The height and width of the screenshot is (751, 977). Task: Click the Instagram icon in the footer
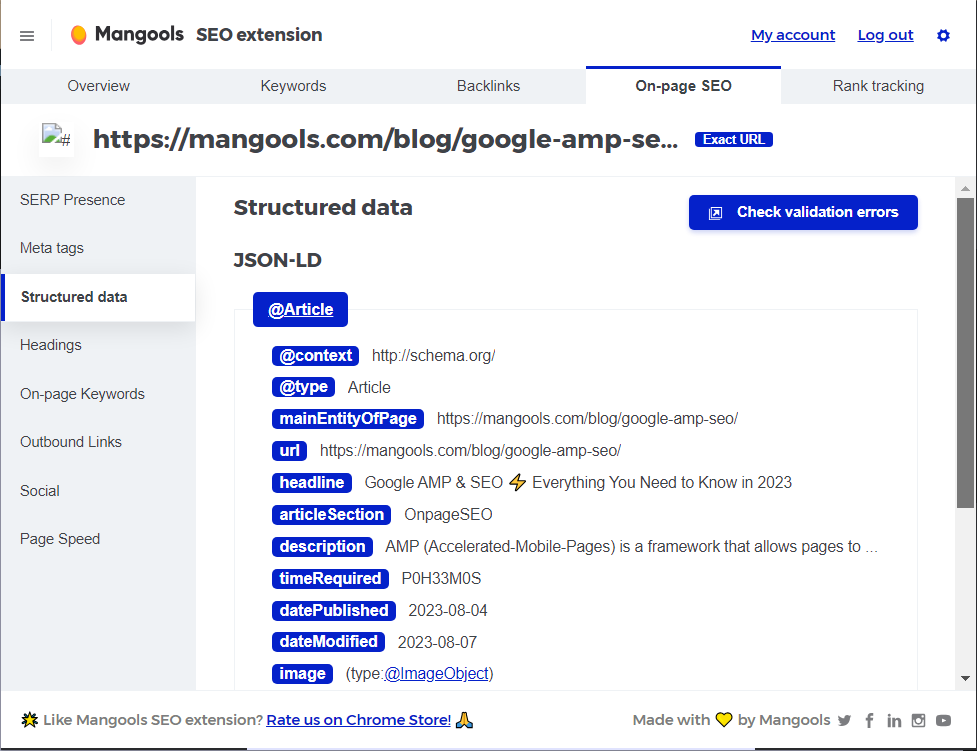[x=919, y=720]
